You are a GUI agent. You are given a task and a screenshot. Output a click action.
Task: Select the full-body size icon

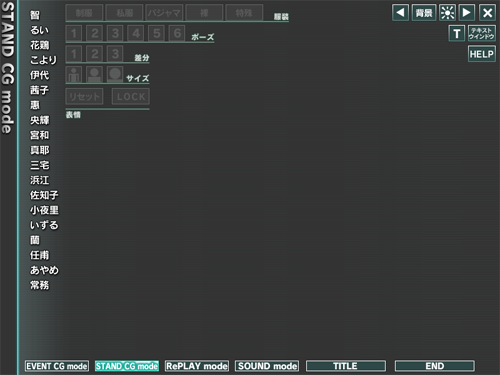coord(74,74)
